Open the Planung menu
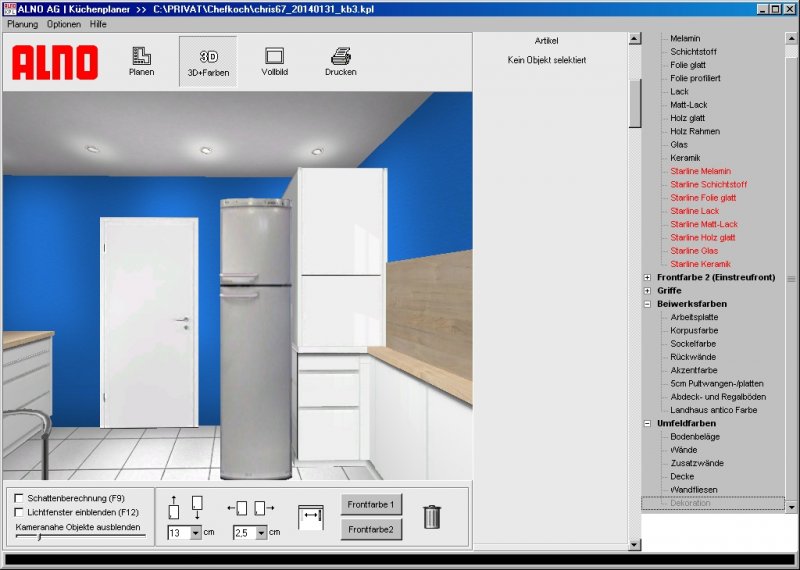 click(22, 23)
